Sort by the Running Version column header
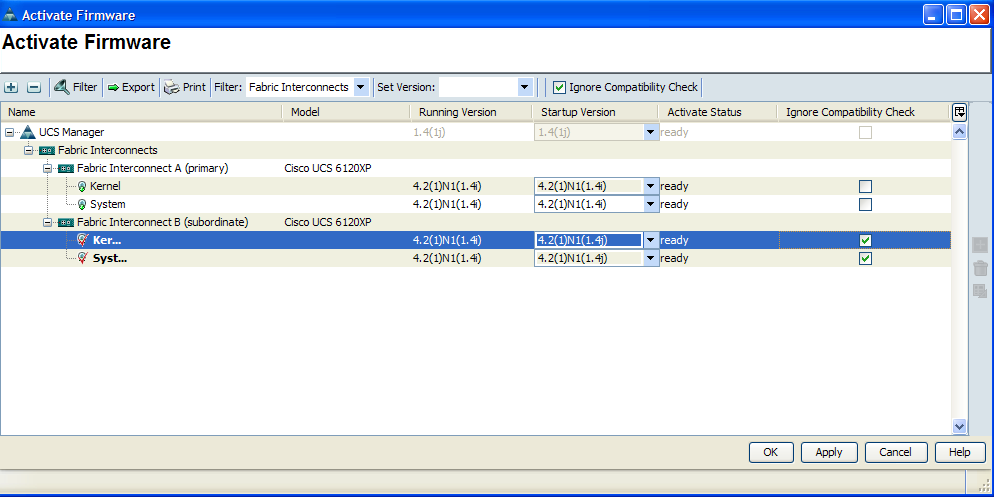The height and width of the screenshot is (497, 994). tap(457, 112)
